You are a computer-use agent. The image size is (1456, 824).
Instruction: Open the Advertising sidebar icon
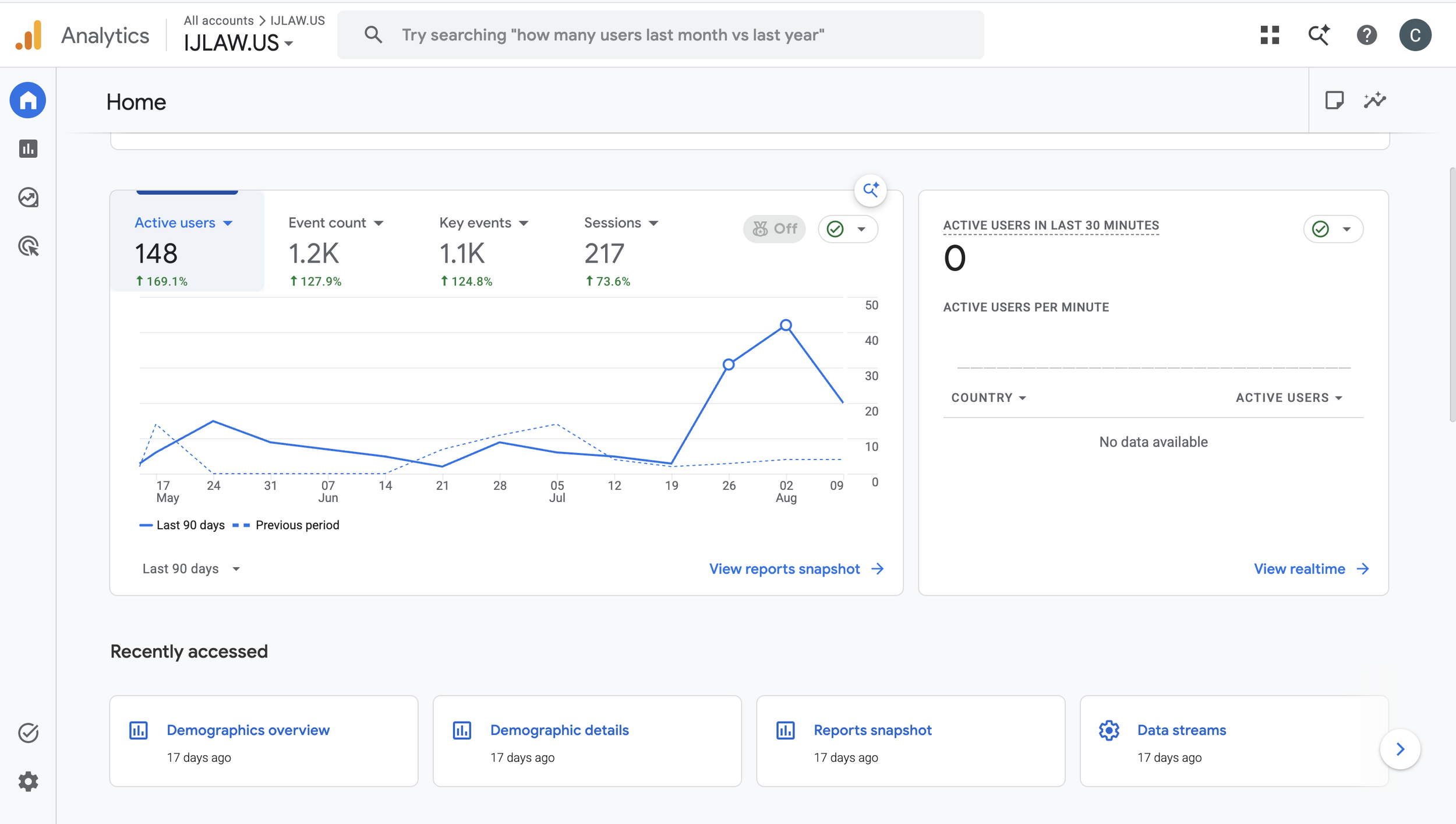[28, 246]
